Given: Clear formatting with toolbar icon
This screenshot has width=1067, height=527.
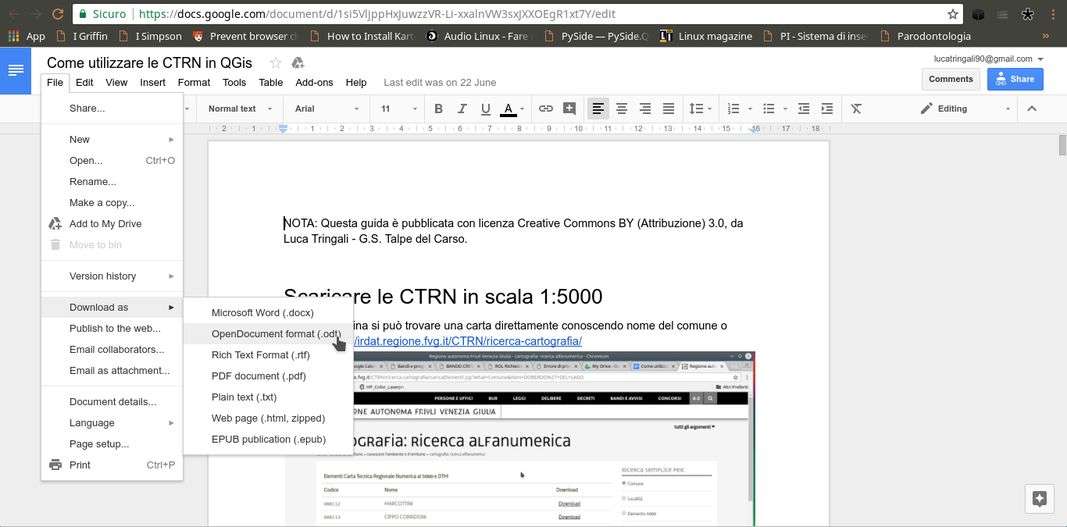Looking at the screenshot, I should [856, 108].
